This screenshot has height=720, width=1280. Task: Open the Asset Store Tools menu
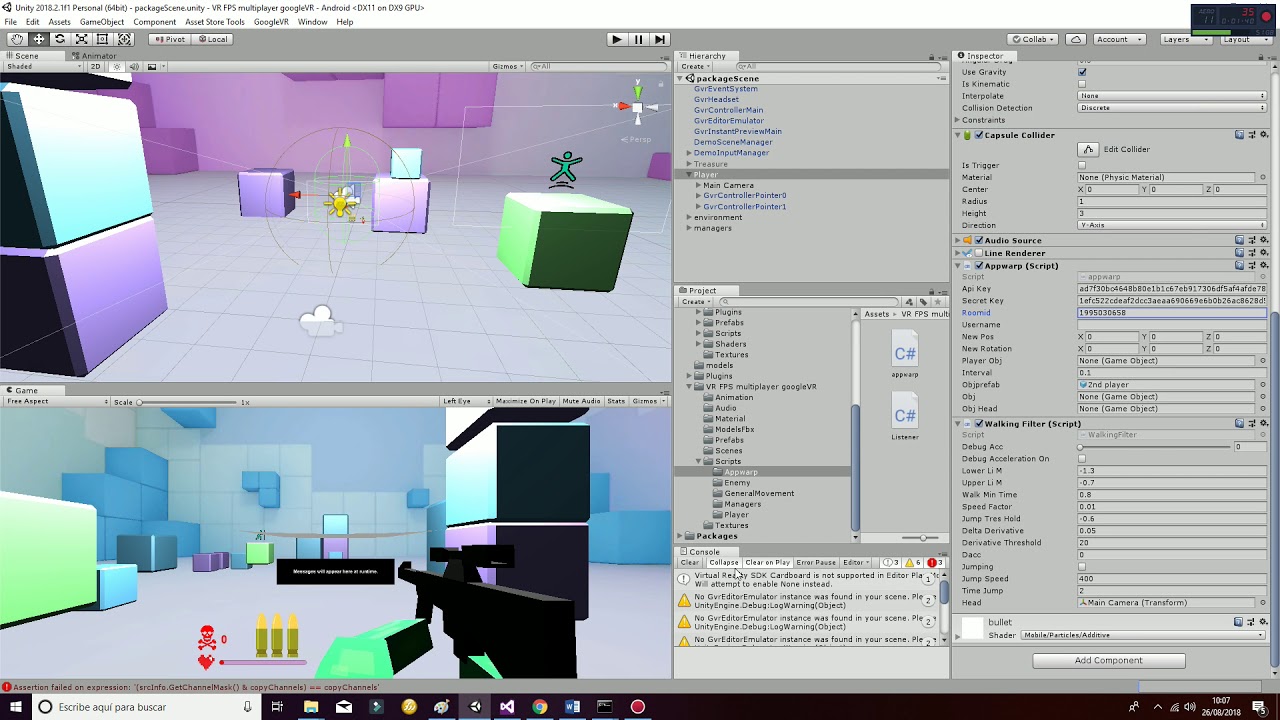point(214,22)
